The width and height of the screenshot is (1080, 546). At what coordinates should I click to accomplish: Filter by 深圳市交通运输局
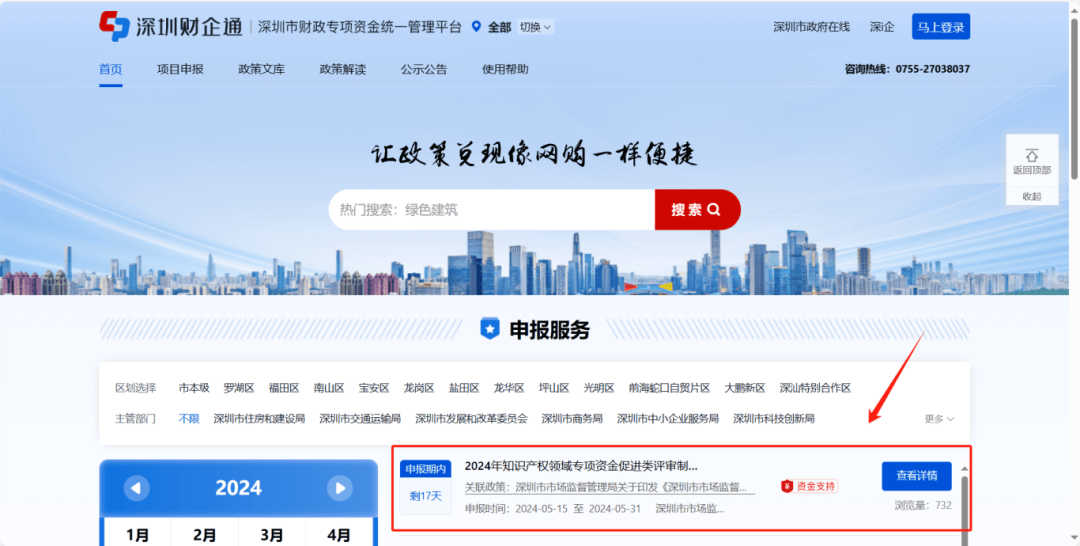click(x=360, y=419)
